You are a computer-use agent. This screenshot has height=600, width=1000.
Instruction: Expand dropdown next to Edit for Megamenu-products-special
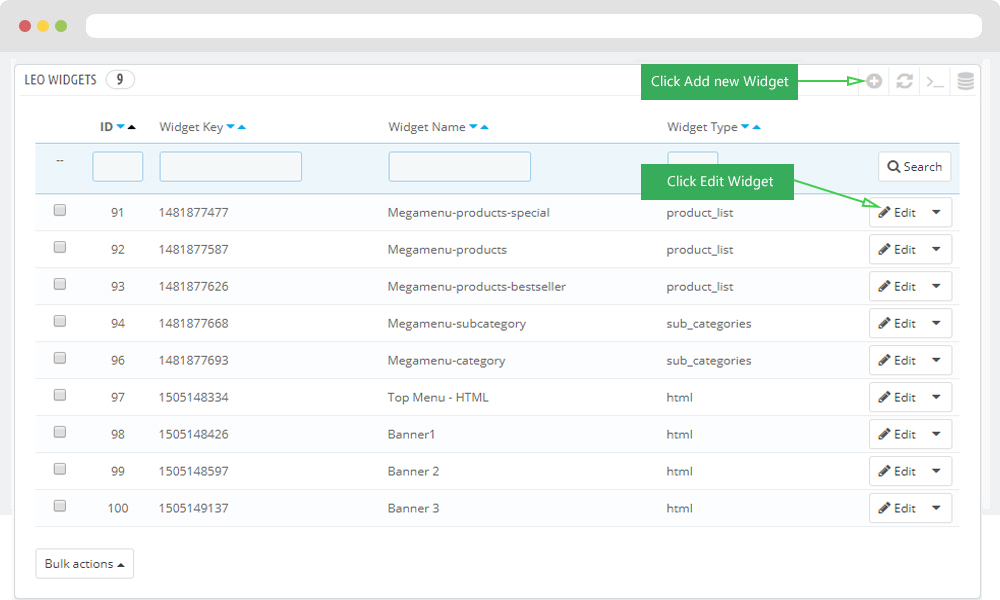(936, 212)
